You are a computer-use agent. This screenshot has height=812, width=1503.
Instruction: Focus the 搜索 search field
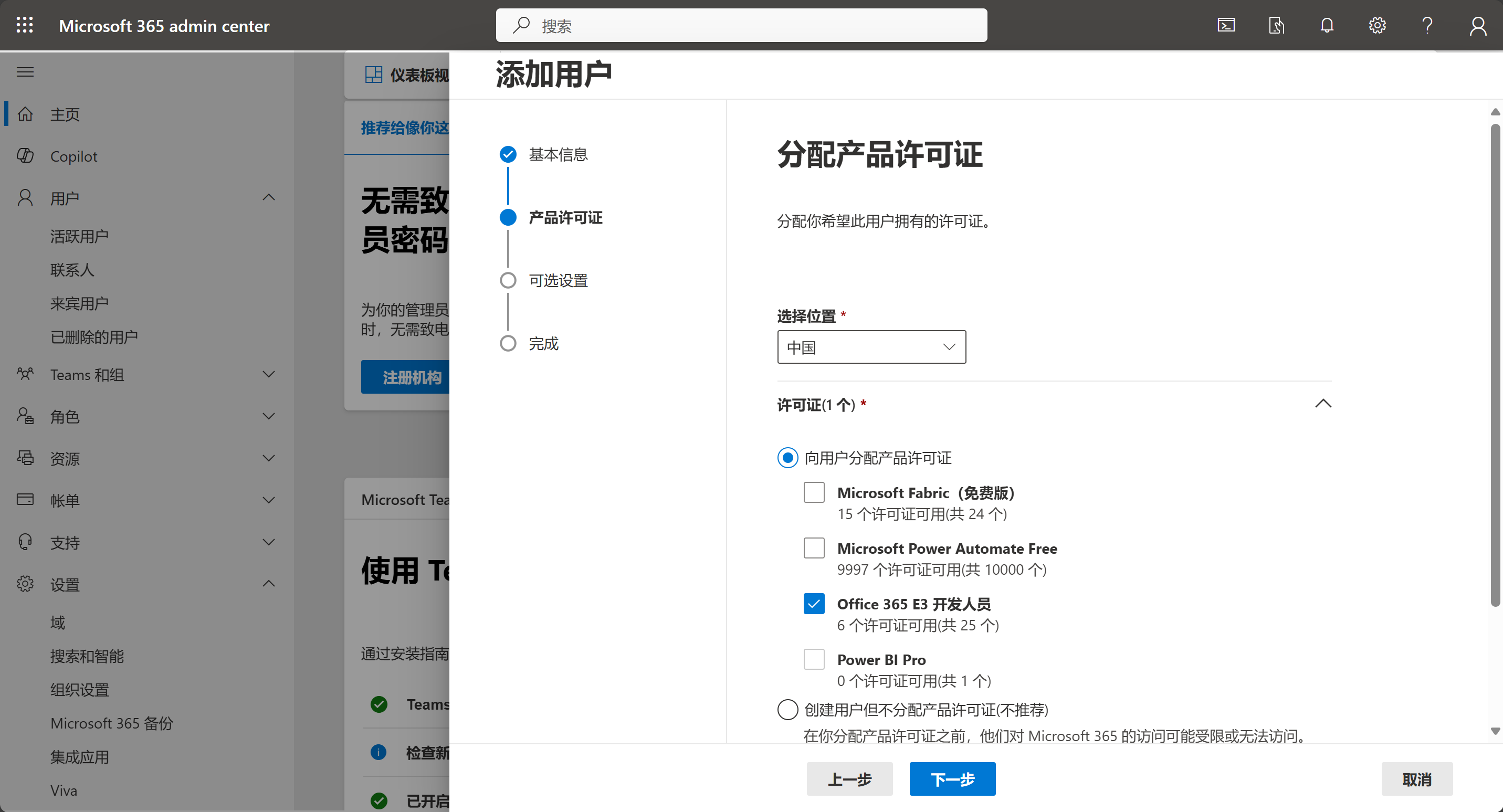741,25
